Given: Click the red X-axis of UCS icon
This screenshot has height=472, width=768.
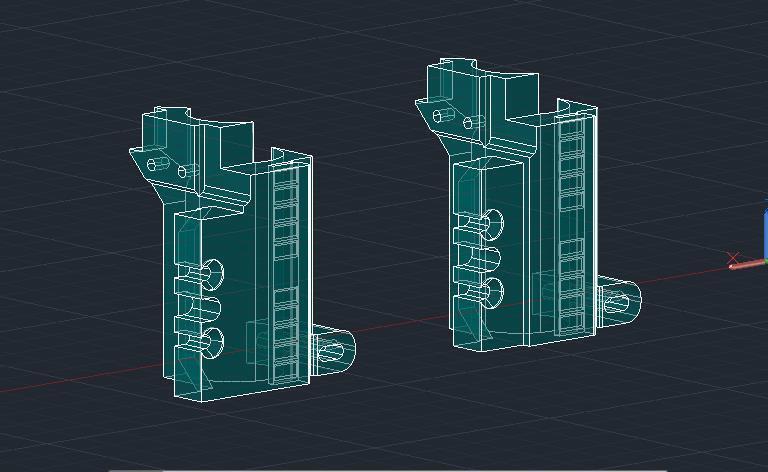Looking at the screenshot, I should pyautogui.click(x=746, y=265).
